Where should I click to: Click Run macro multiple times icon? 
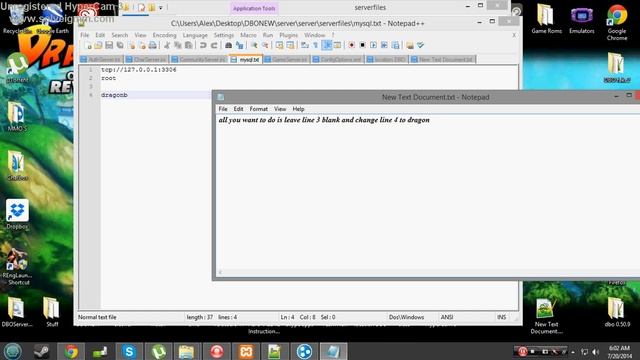384,45
